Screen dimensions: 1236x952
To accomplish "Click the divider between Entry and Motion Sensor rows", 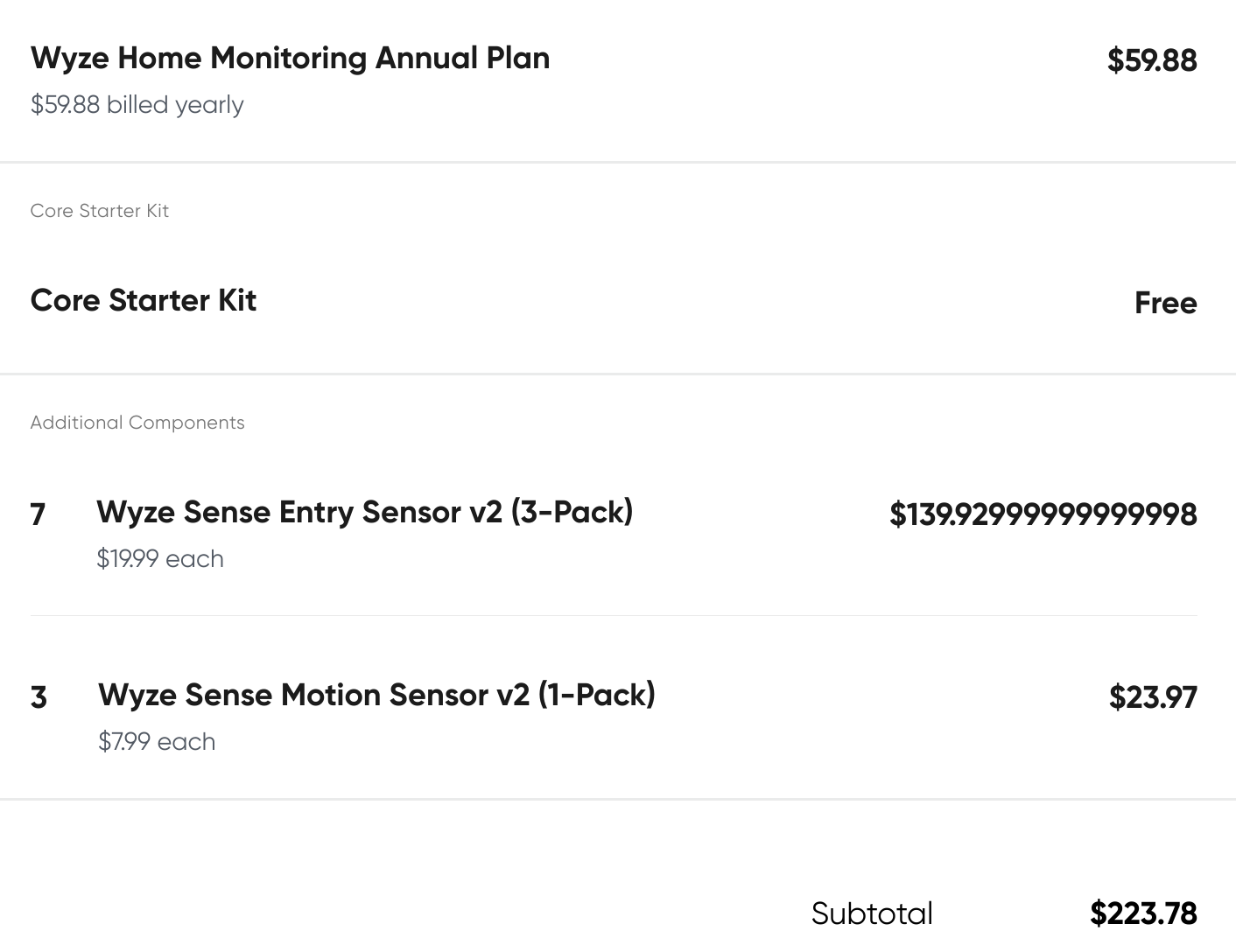I will click(613, 615).
